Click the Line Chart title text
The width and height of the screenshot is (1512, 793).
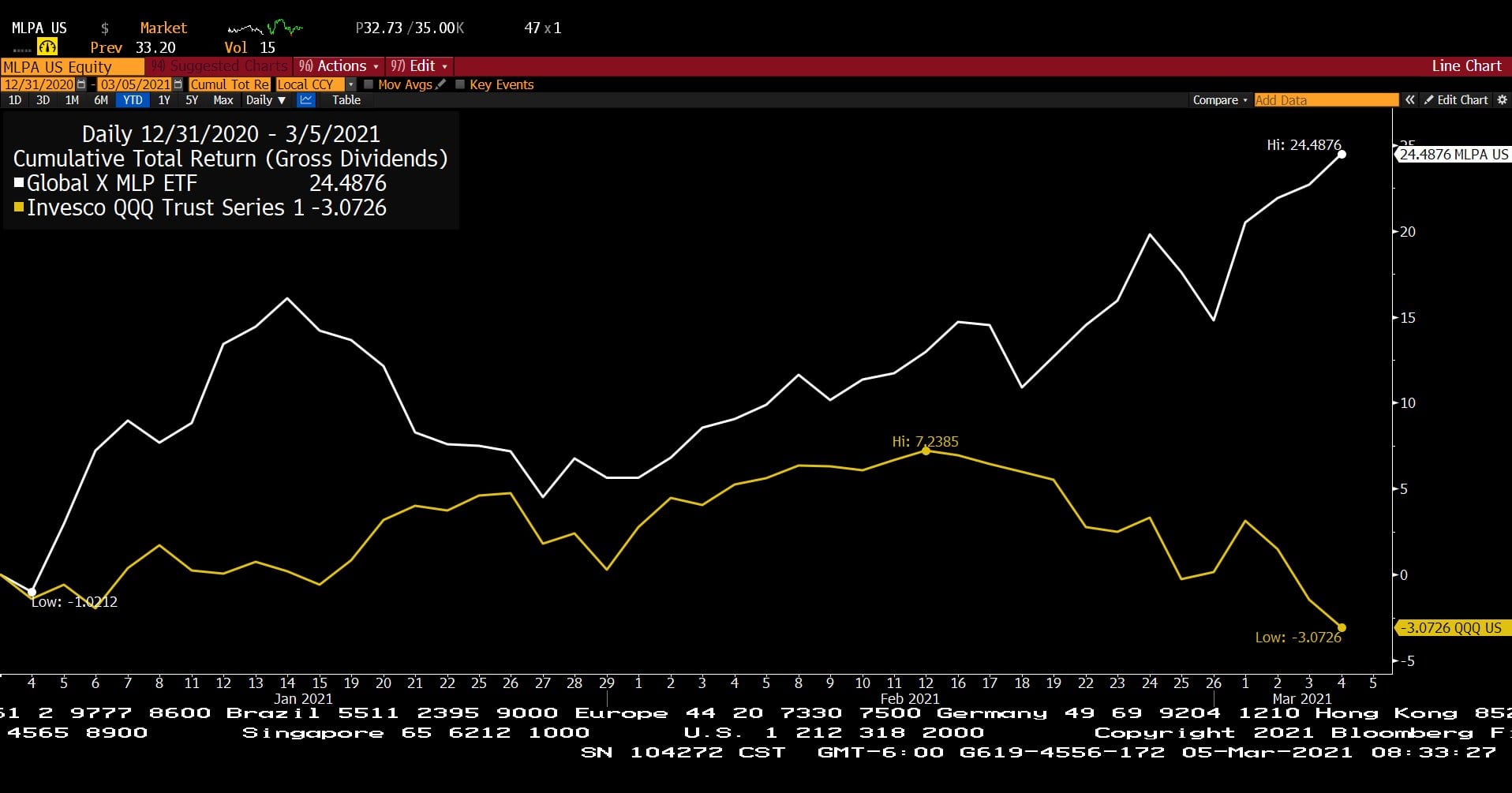1466,66
